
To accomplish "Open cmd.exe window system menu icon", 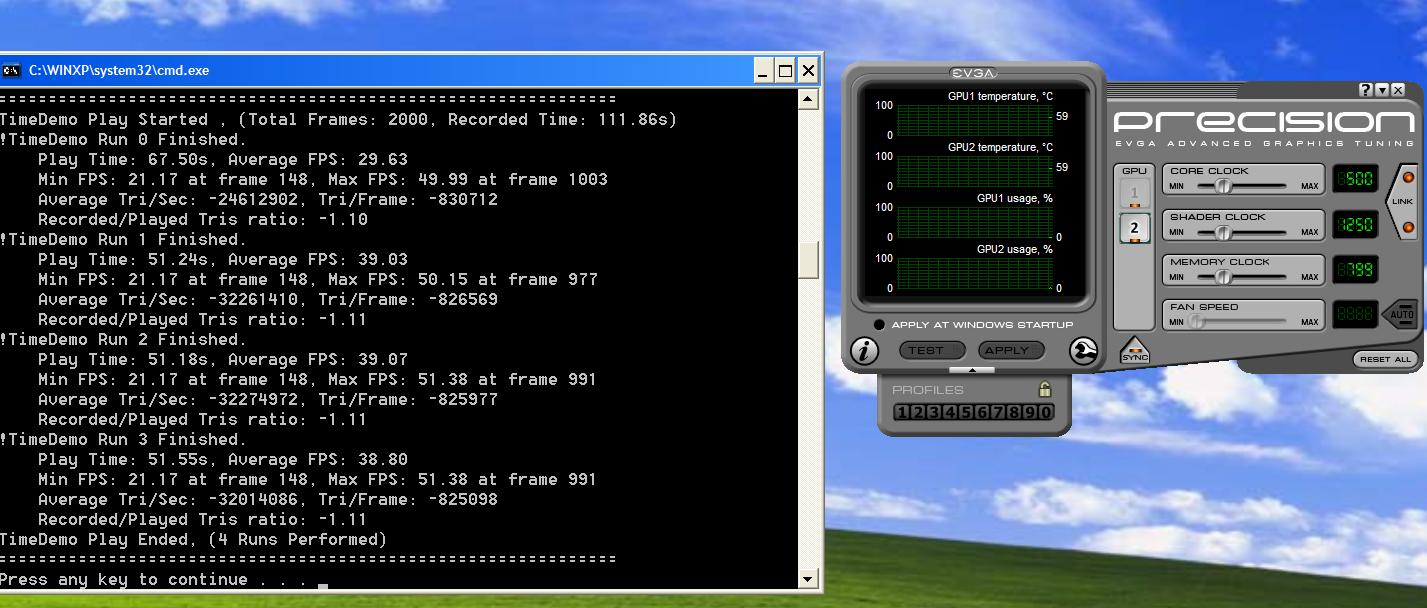I will 11,70.
